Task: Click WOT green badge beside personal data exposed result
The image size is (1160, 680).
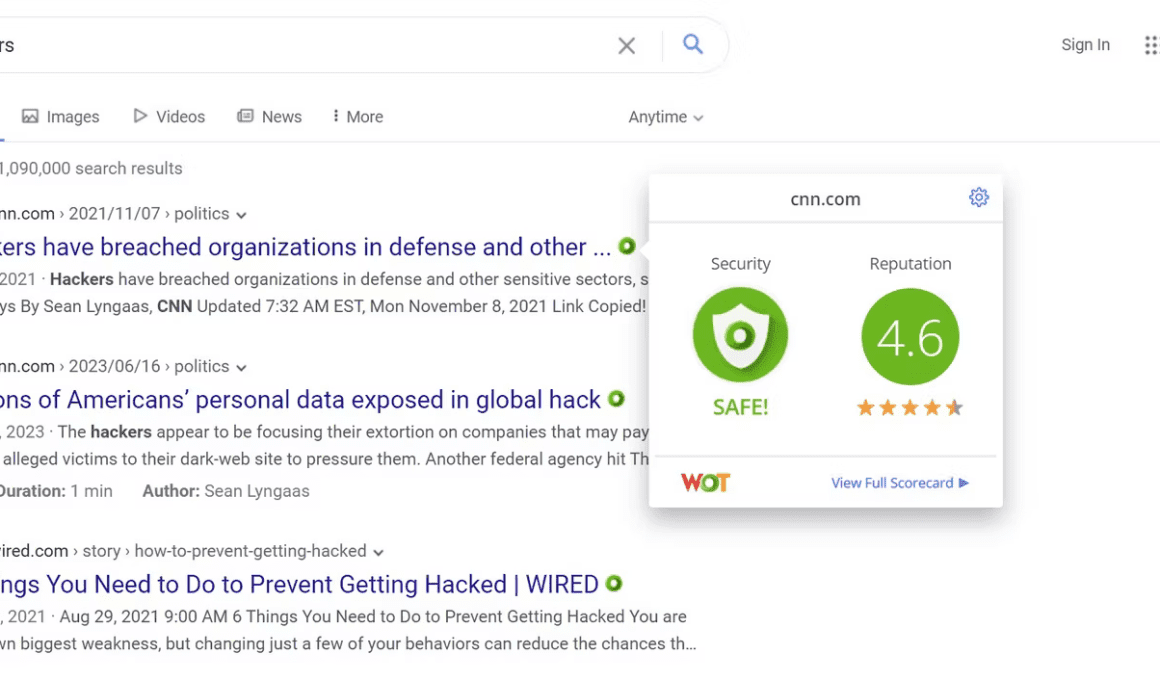Action: [x=616, y=399]
